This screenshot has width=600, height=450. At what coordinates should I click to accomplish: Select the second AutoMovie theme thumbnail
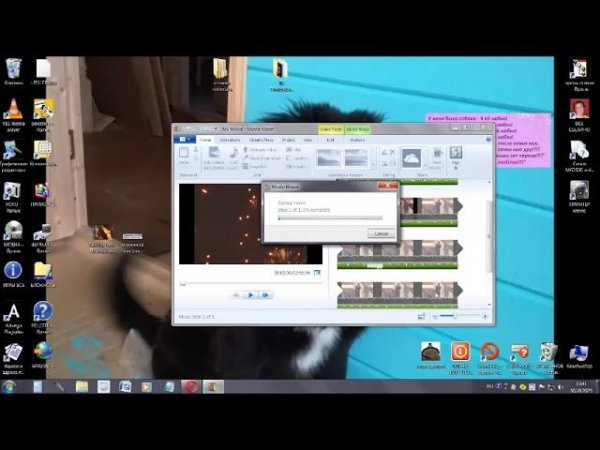(356, 158)
